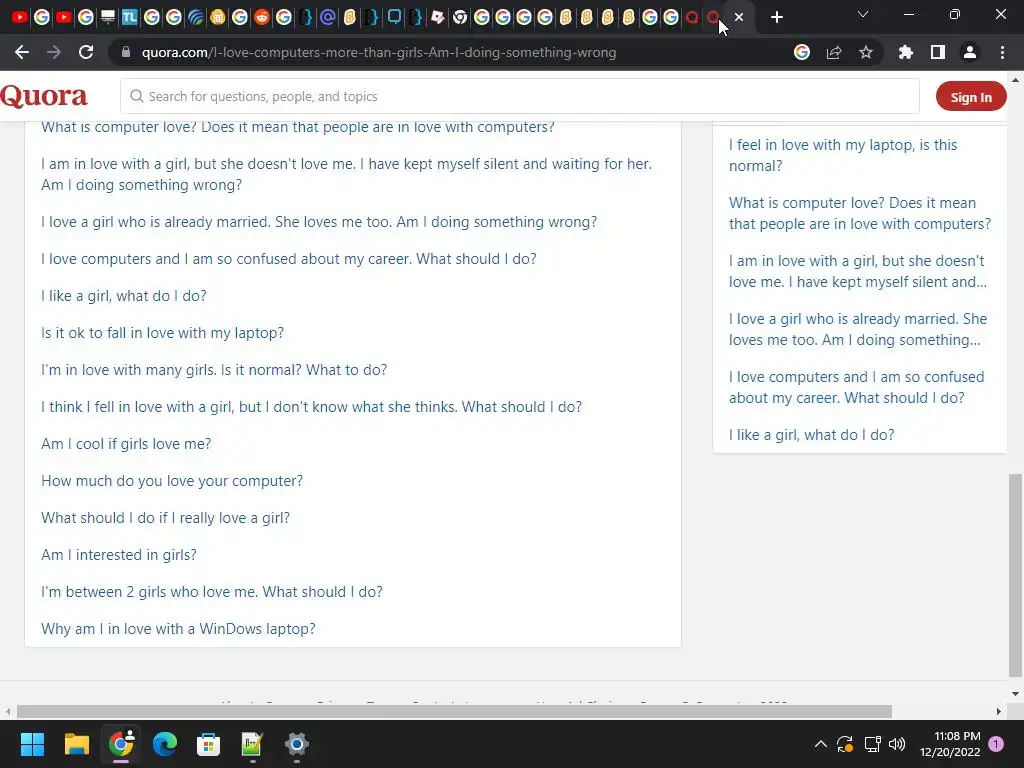Switch to the purple @ favicon tab
Screen dimensions: 1024x768
(x=328, y=17)
